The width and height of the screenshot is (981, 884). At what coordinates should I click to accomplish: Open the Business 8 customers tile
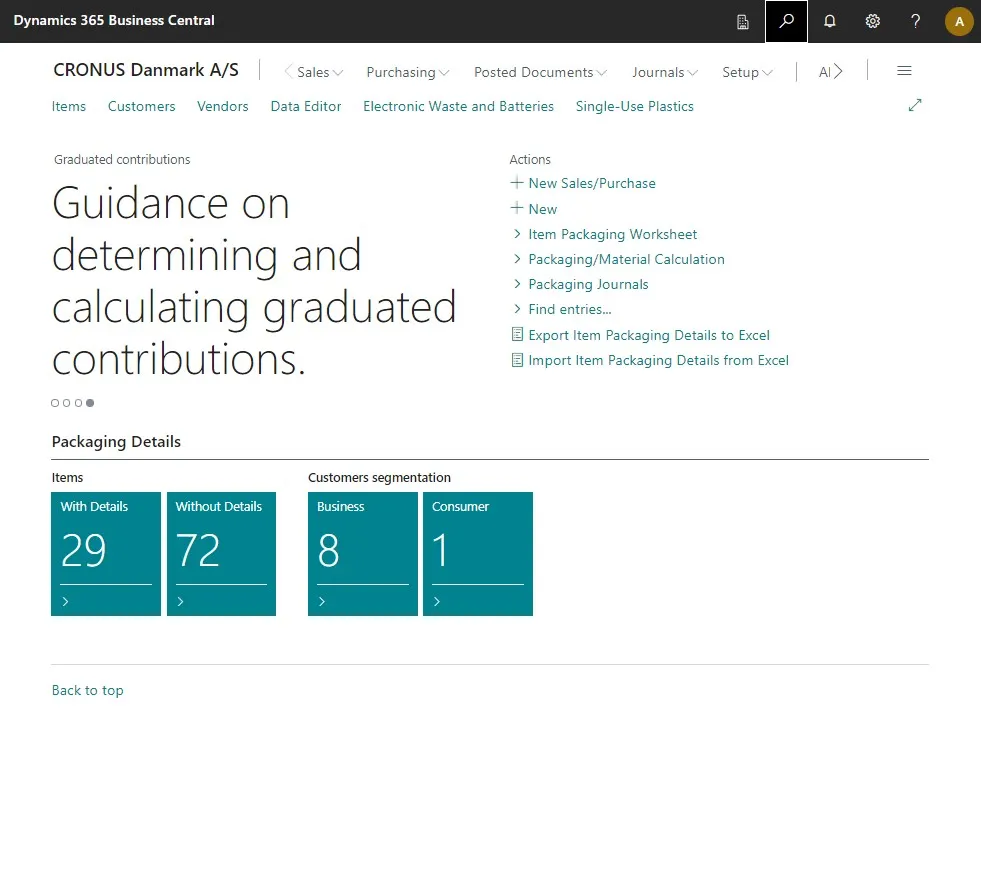pyautogui.click(x=363, y=554)
